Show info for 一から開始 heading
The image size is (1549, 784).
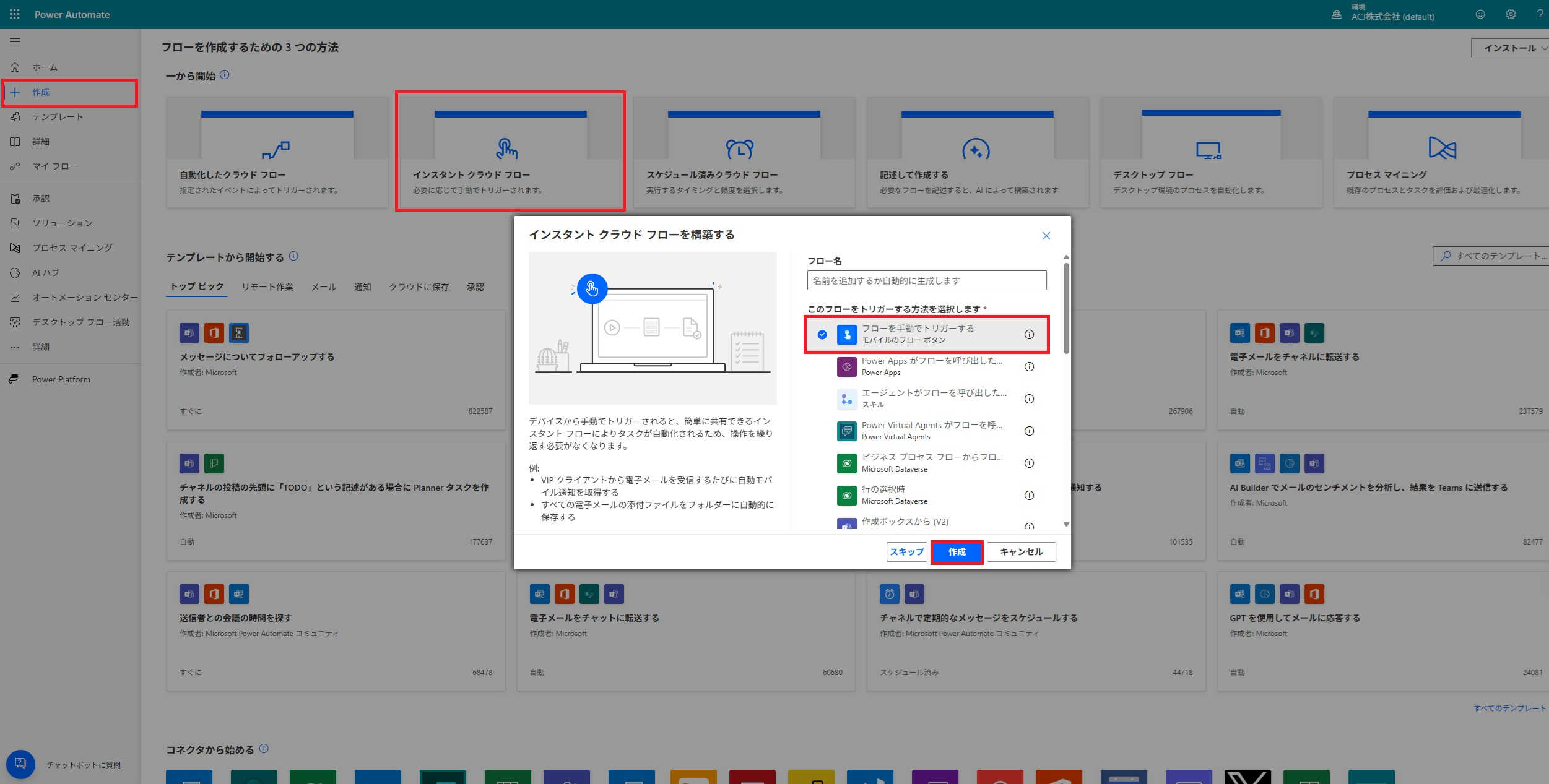(225, 75)
